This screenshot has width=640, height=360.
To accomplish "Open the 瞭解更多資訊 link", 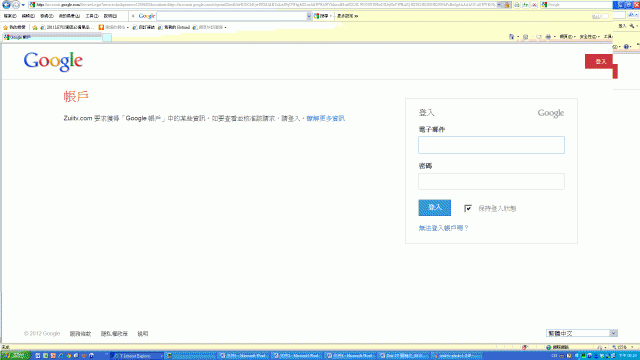I will tap(326, 118).
